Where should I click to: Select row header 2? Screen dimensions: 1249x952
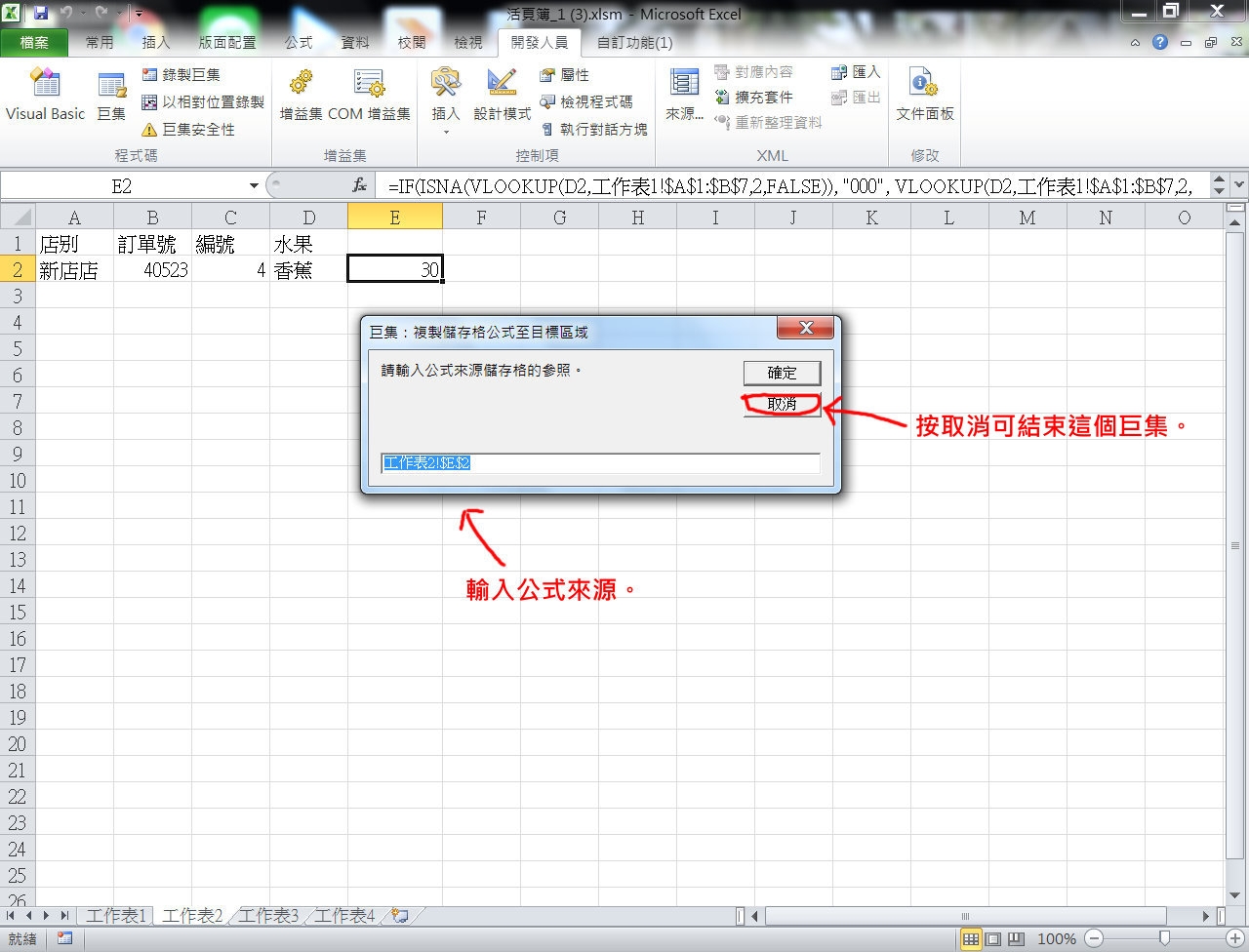(x=18, y=270)
